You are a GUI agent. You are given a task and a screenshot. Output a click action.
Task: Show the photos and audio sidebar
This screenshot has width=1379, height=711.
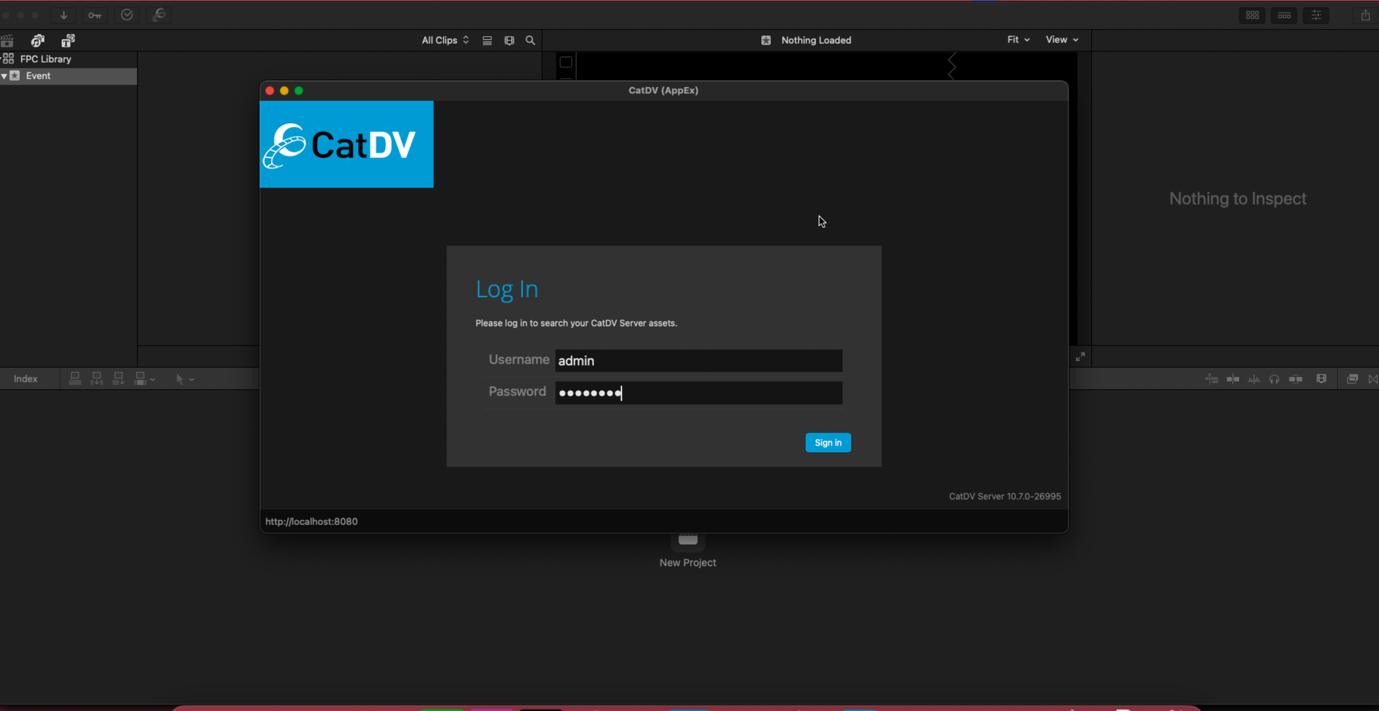(38, 41)
